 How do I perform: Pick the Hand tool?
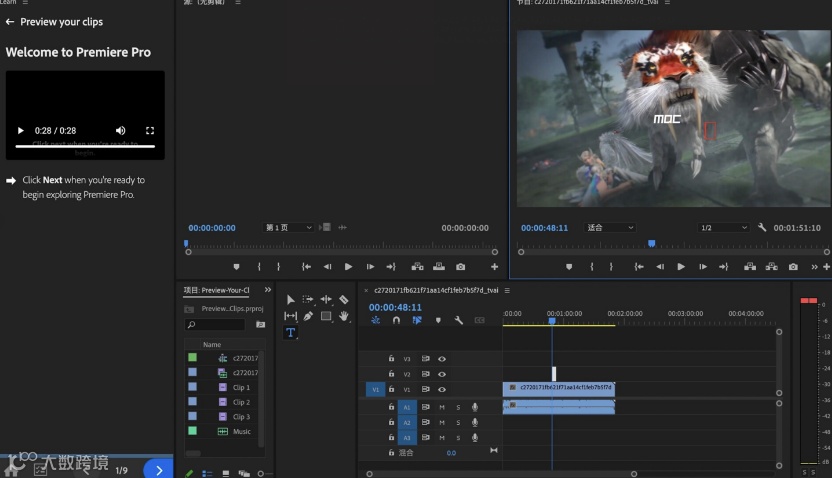click(343, 316)
